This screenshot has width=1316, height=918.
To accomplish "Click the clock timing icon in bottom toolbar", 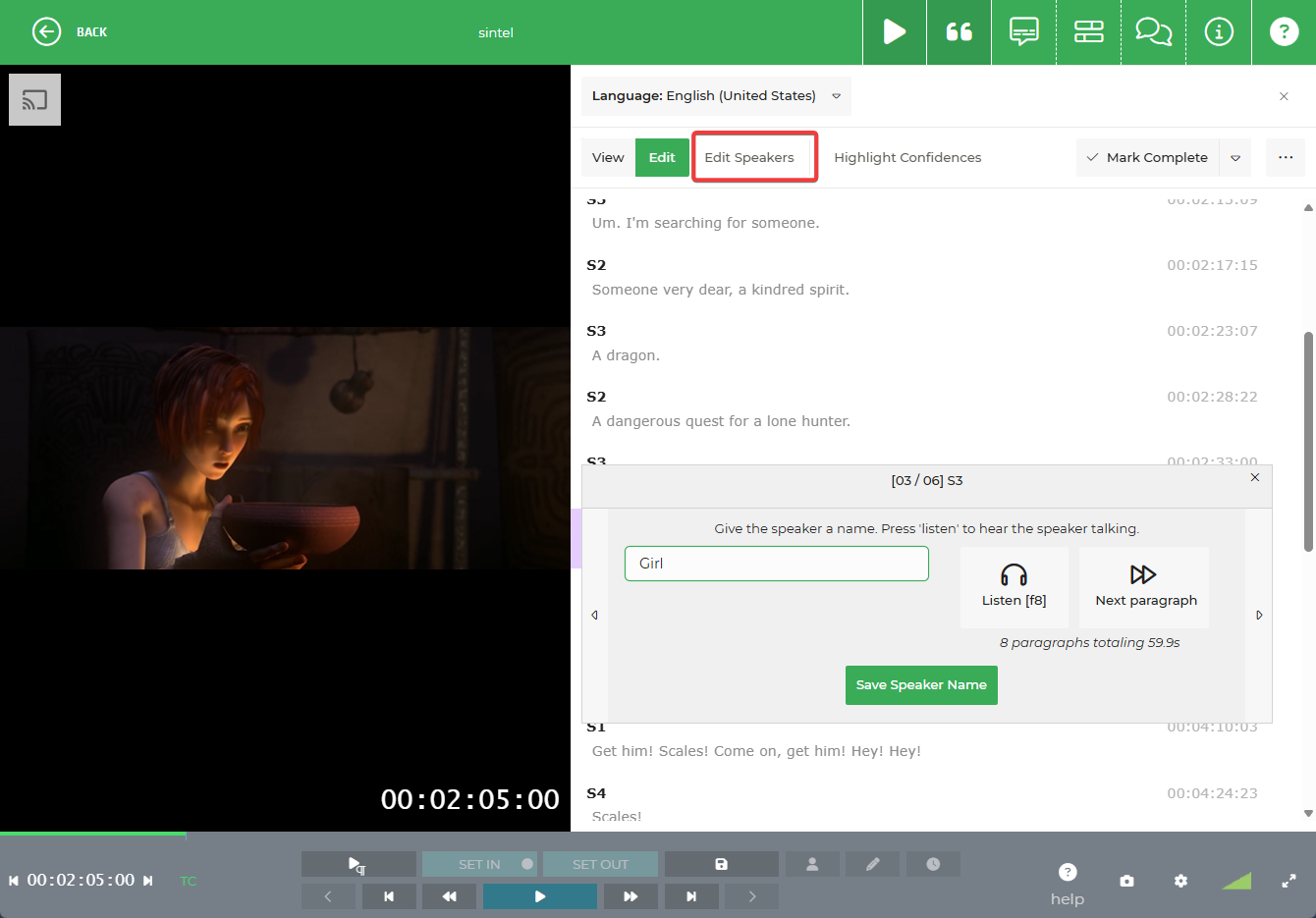I will (933, 864).
